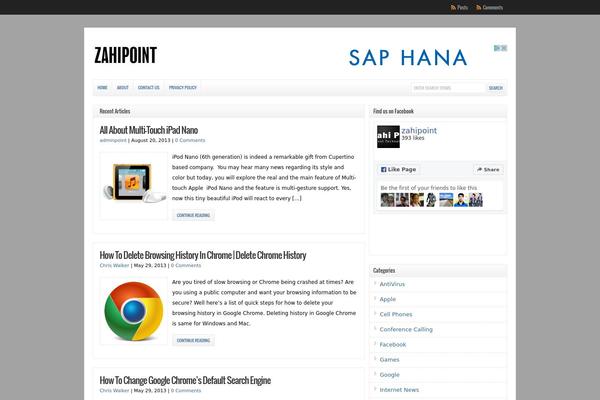Open 0 Comments on Default Search Engine post
The height and width of the screenshot is (400, 600).
coord(186,390)
